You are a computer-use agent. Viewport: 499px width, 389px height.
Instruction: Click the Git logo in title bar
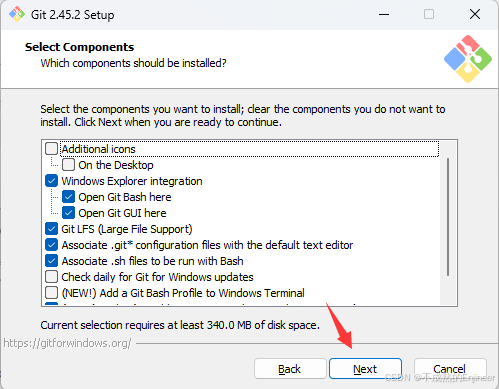[17, 14]
